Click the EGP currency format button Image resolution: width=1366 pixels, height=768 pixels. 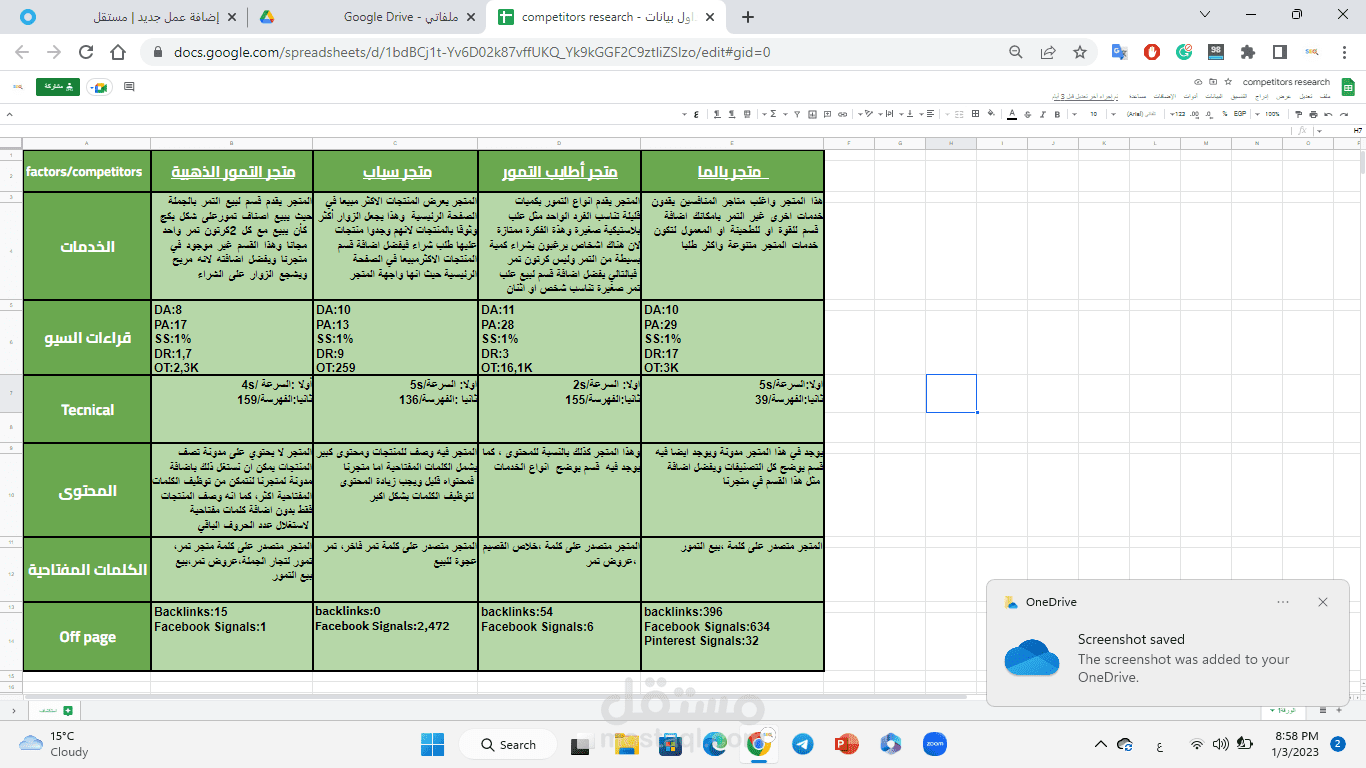[1239, 113]
